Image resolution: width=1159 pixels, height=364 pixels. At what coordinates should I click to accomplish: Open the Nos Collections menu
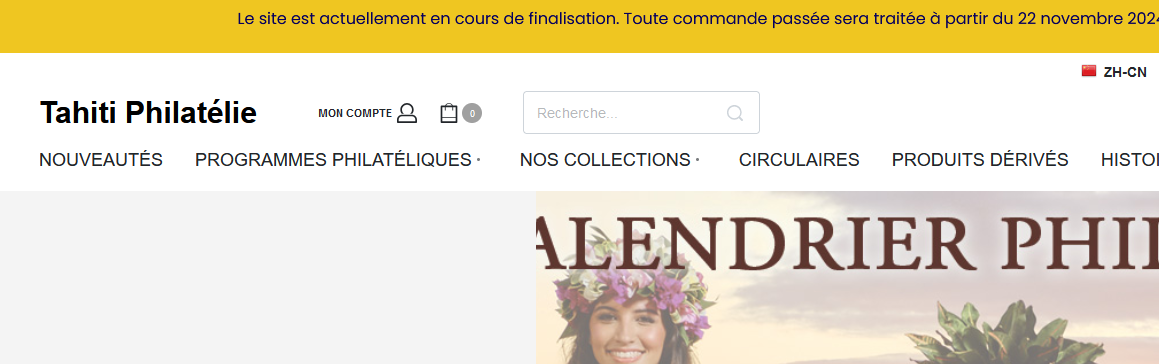605,160
